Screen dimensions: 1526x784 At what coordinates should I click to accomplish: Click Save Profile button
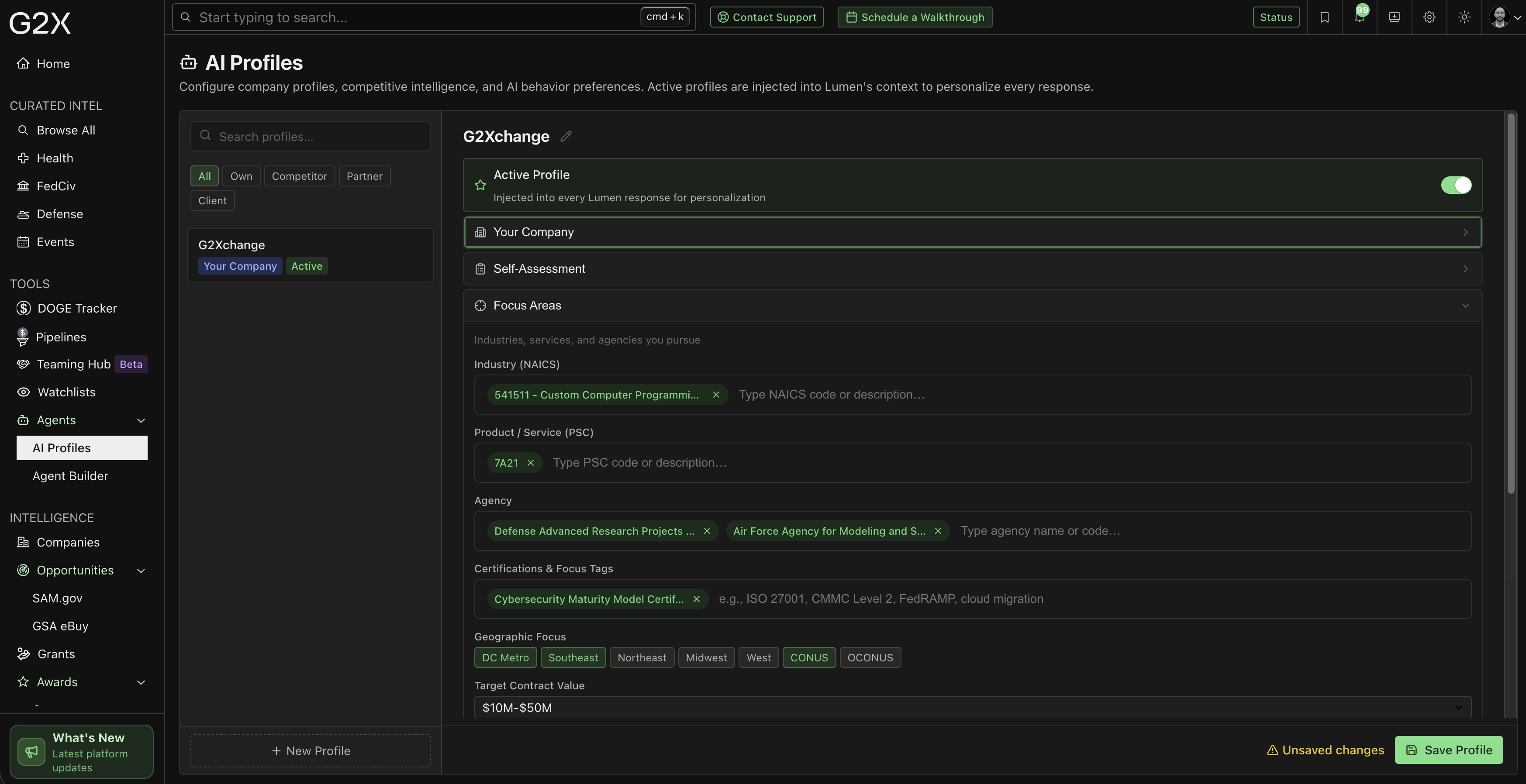pos(1448,750)
